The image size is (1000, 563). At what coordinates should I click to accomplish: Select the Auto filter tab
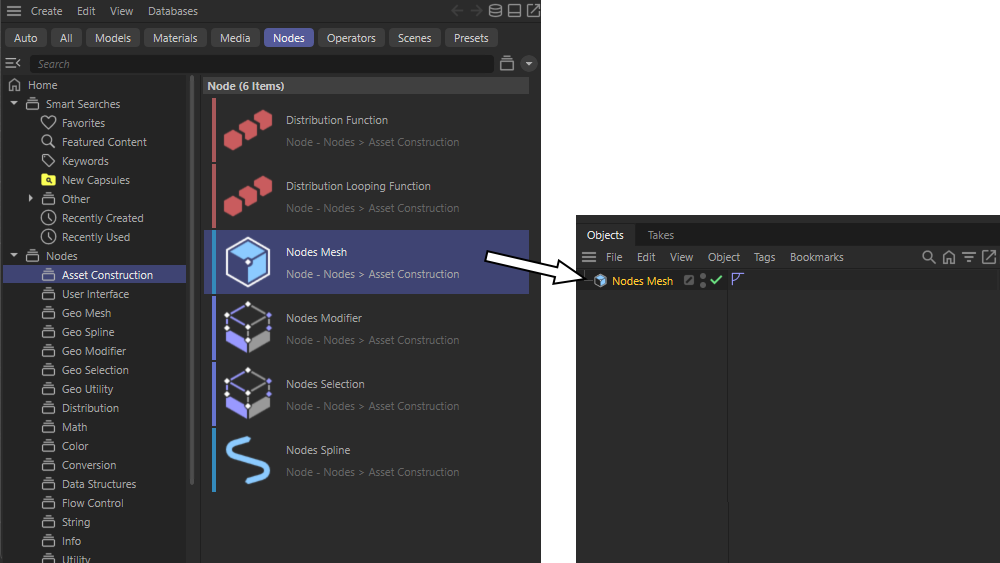[26, 38]
